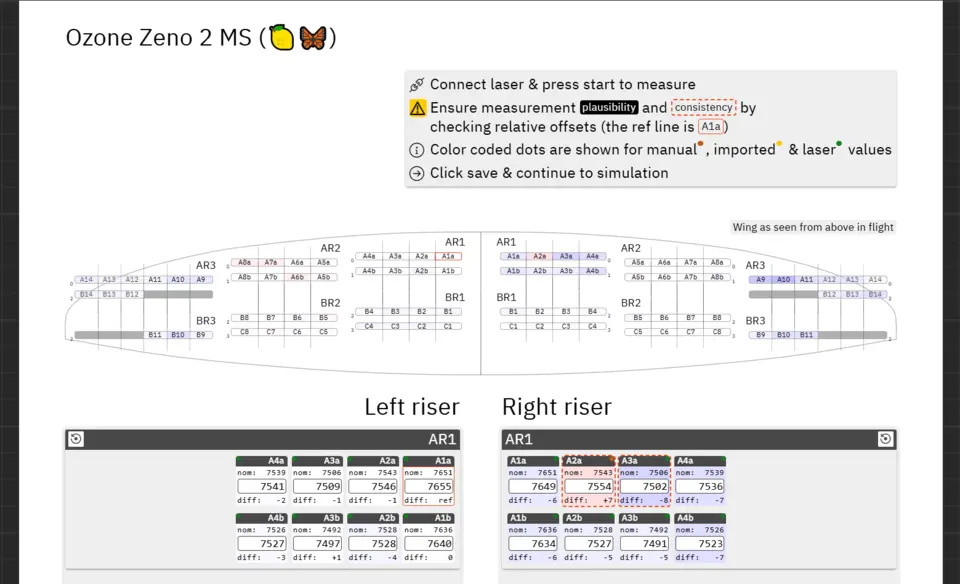
Task: Select A7a line label on left wing diagram
Action: 271,263
